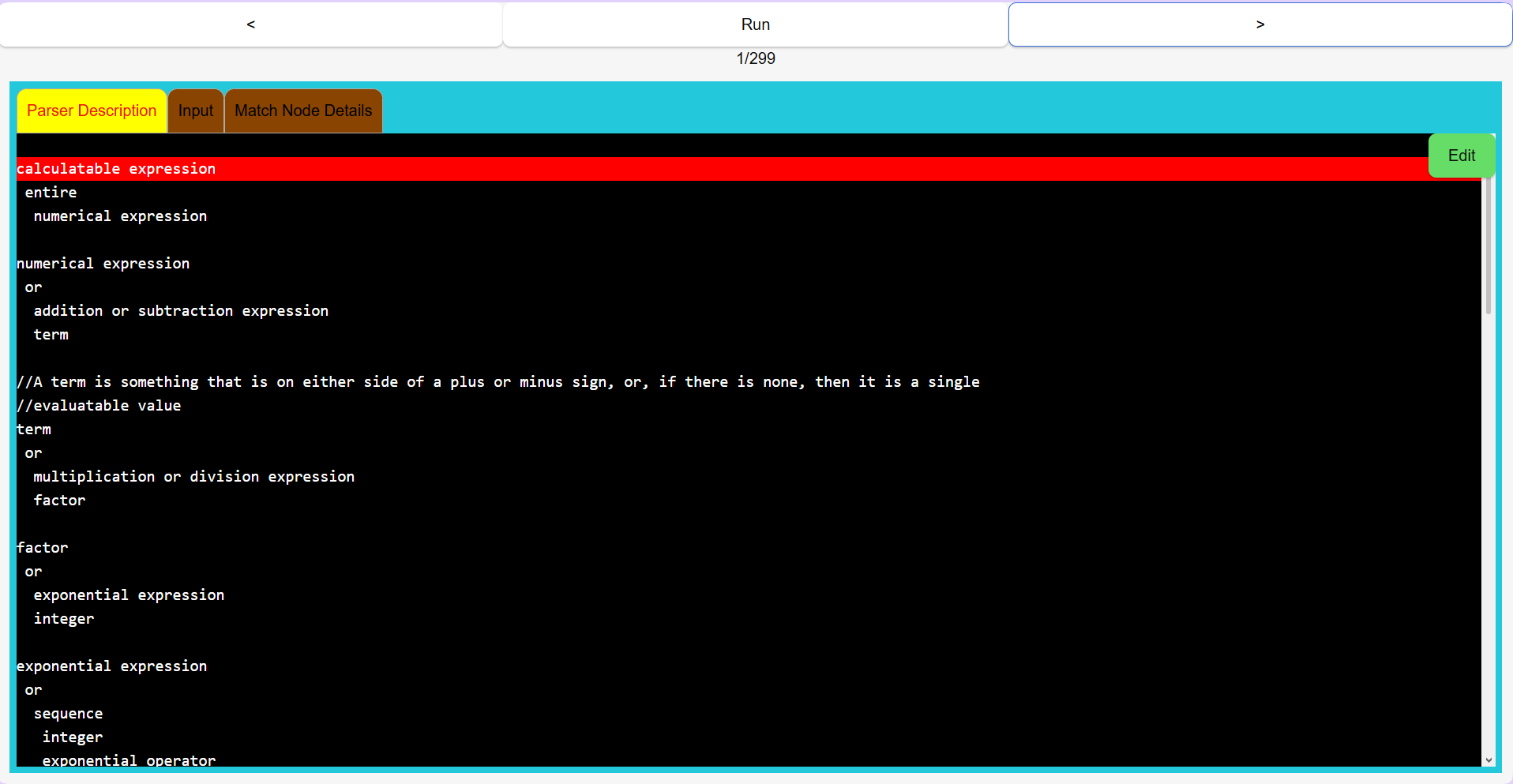Click the 'multiplication or division expression' line
1513x784 pixels.
193,476
